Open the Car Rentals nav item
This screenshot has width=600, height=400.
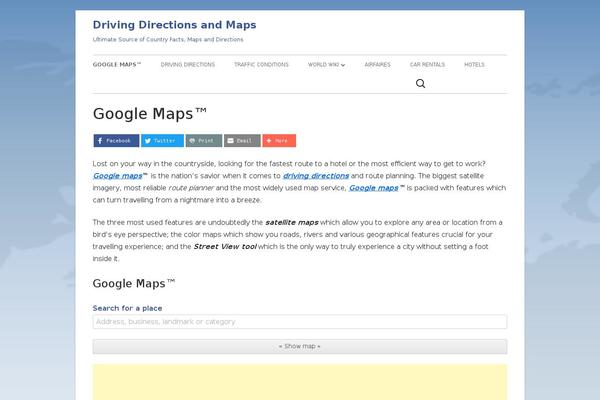coord(427,65)
